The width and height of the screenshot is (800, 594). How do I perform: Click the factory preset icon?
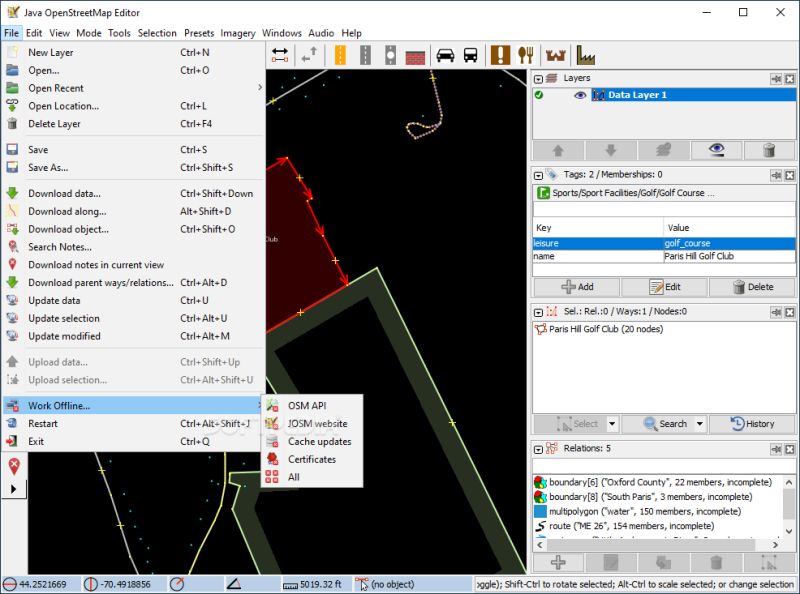[x=584, y=55]
